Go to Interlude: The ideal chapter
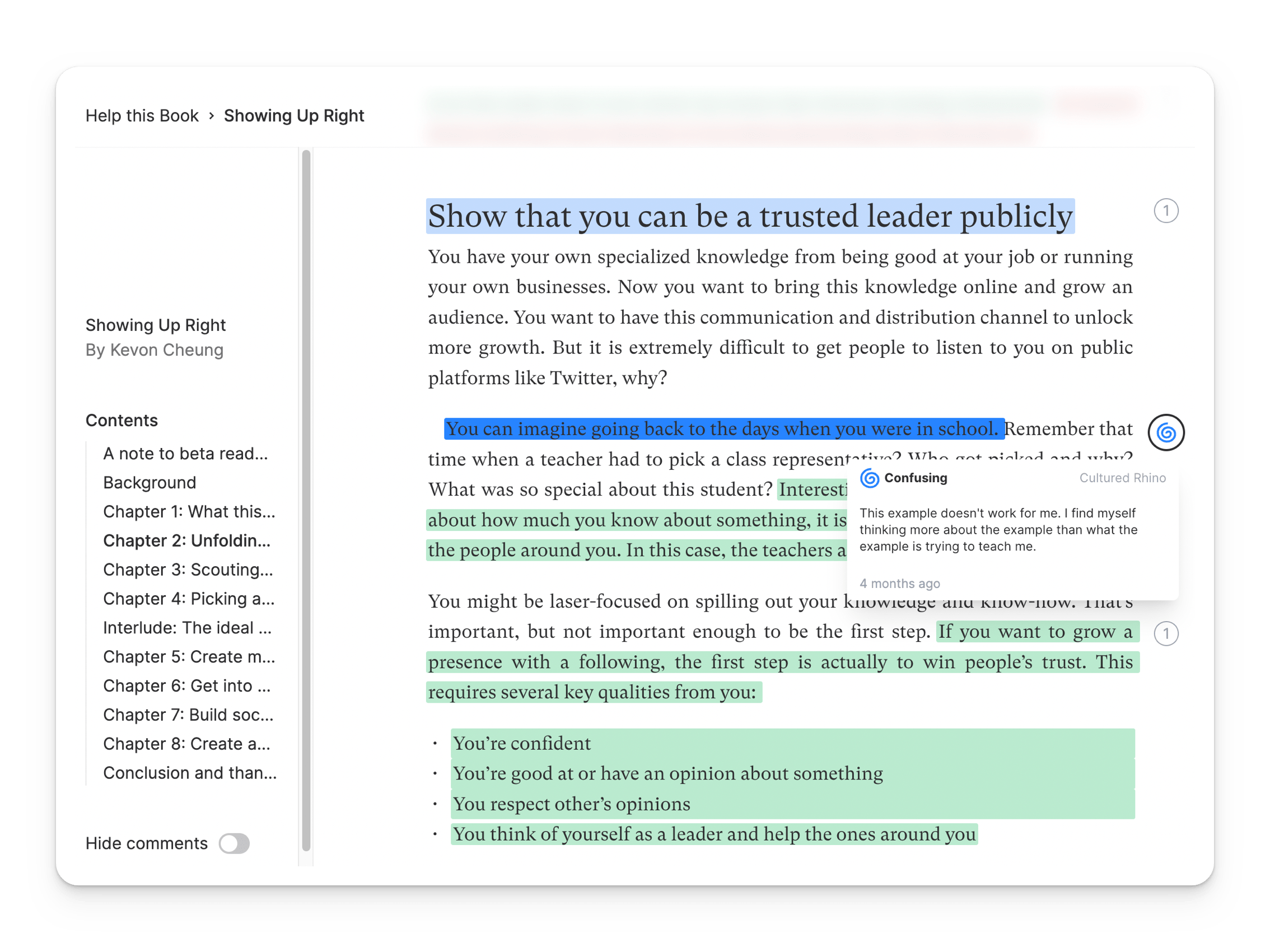The height and width of the screenshot is (952, 1270). pos(187,628)
